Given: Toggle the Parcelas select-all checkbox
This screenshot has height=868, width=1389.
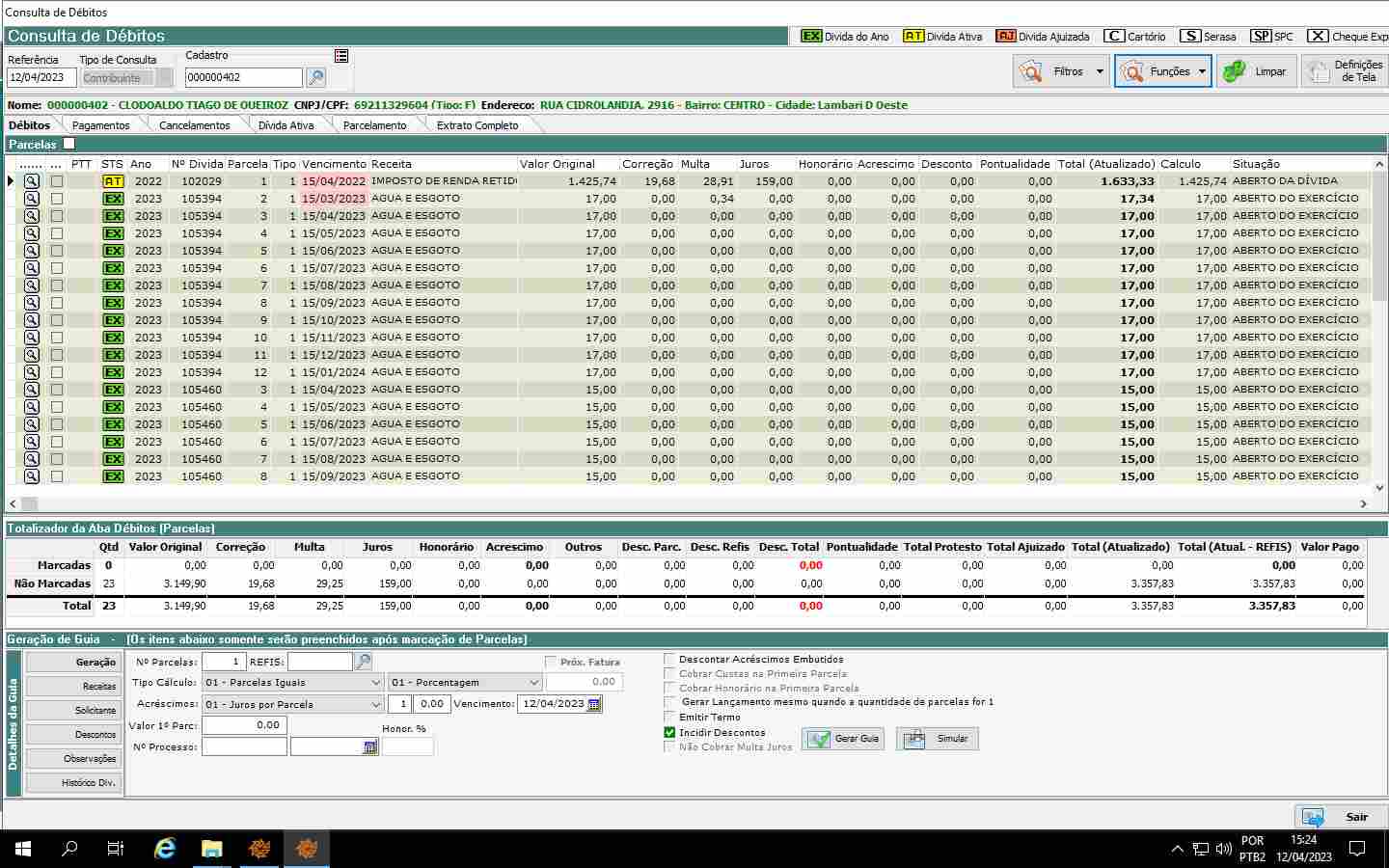Looking at the screenshot, I should 68,144.
